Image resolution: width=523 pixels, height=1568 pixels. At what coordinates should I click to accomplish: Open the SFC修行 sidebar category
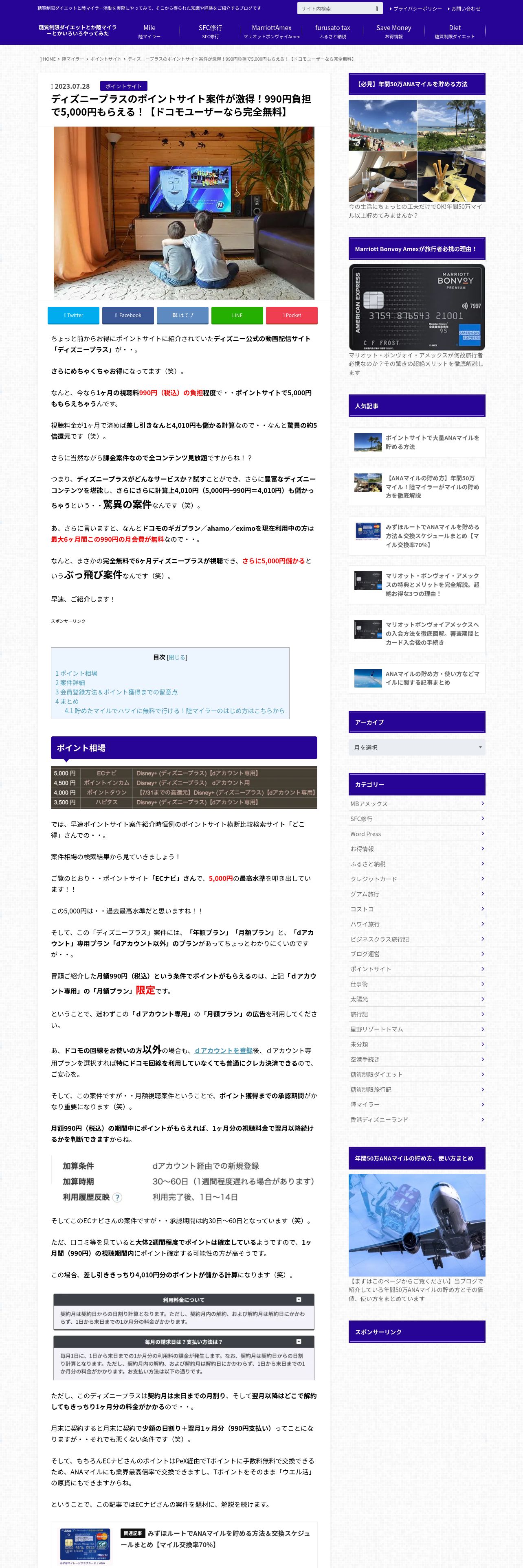tap(416, 819)
